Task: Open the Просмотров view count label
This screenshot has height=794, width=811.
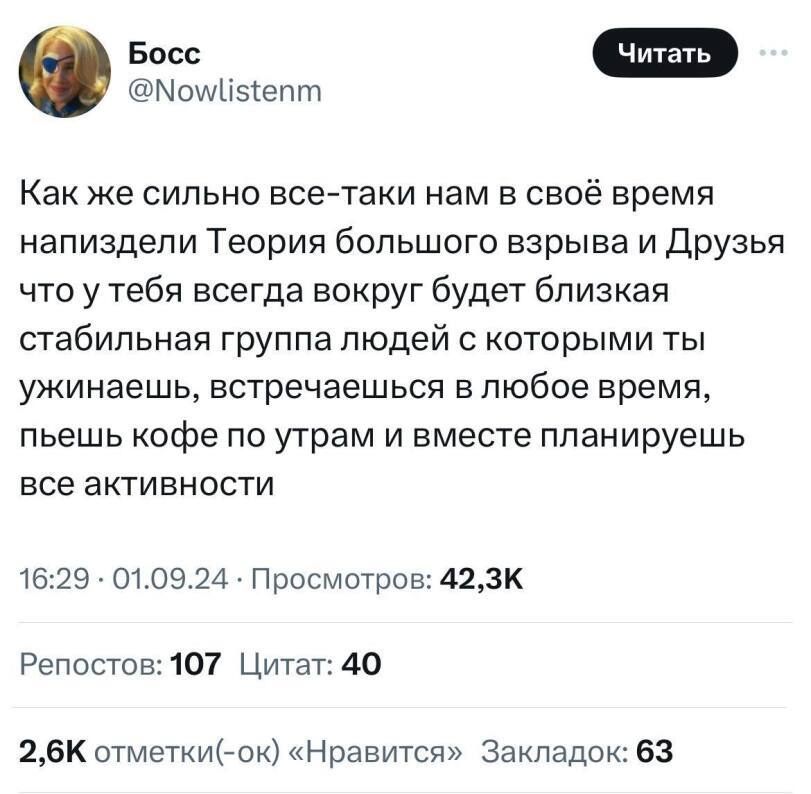Action: coord(339,578)
